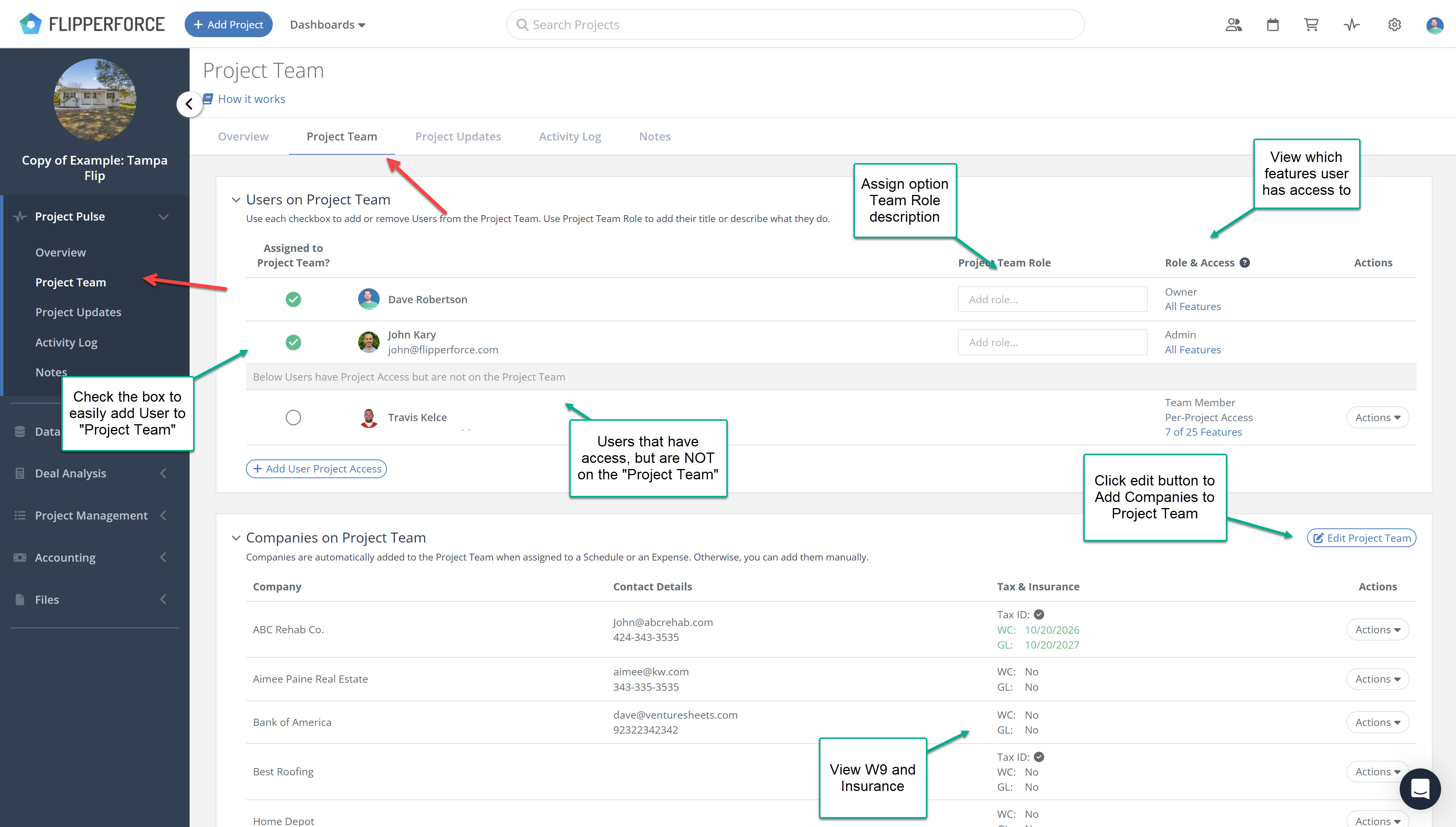Switch to the Project Updates tab

(458, 136)
